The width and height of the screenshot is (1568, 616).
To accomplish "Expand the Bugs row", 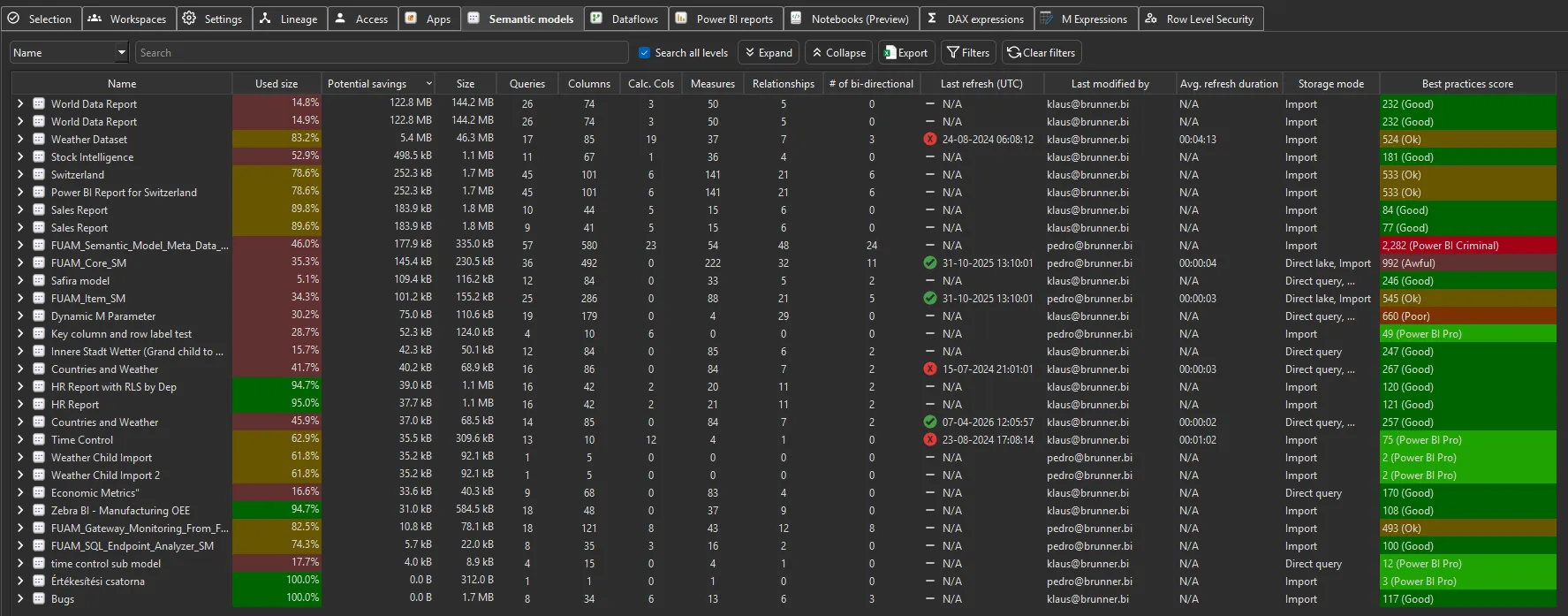I will point(20,598).
